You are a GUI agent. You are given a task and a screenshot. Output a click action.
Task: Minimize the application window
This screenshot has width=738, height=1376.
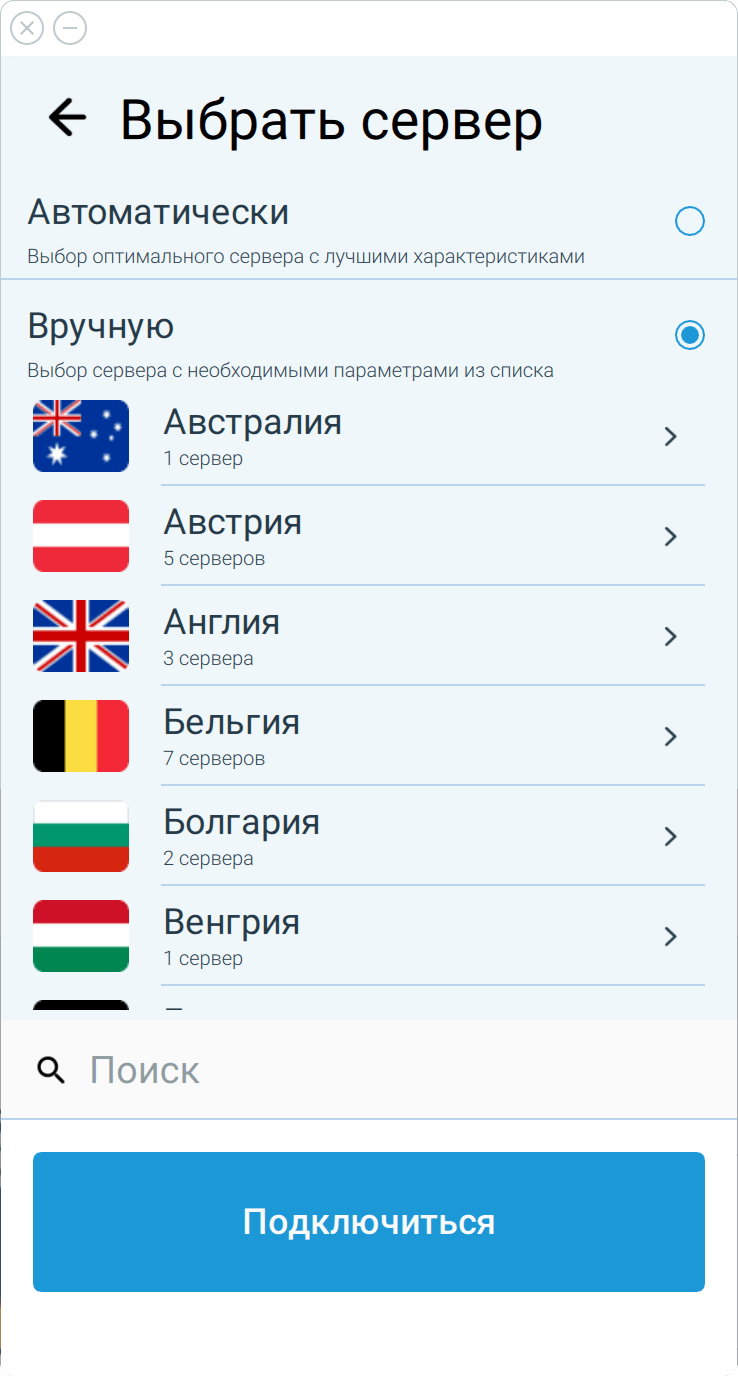click(68, 28)
